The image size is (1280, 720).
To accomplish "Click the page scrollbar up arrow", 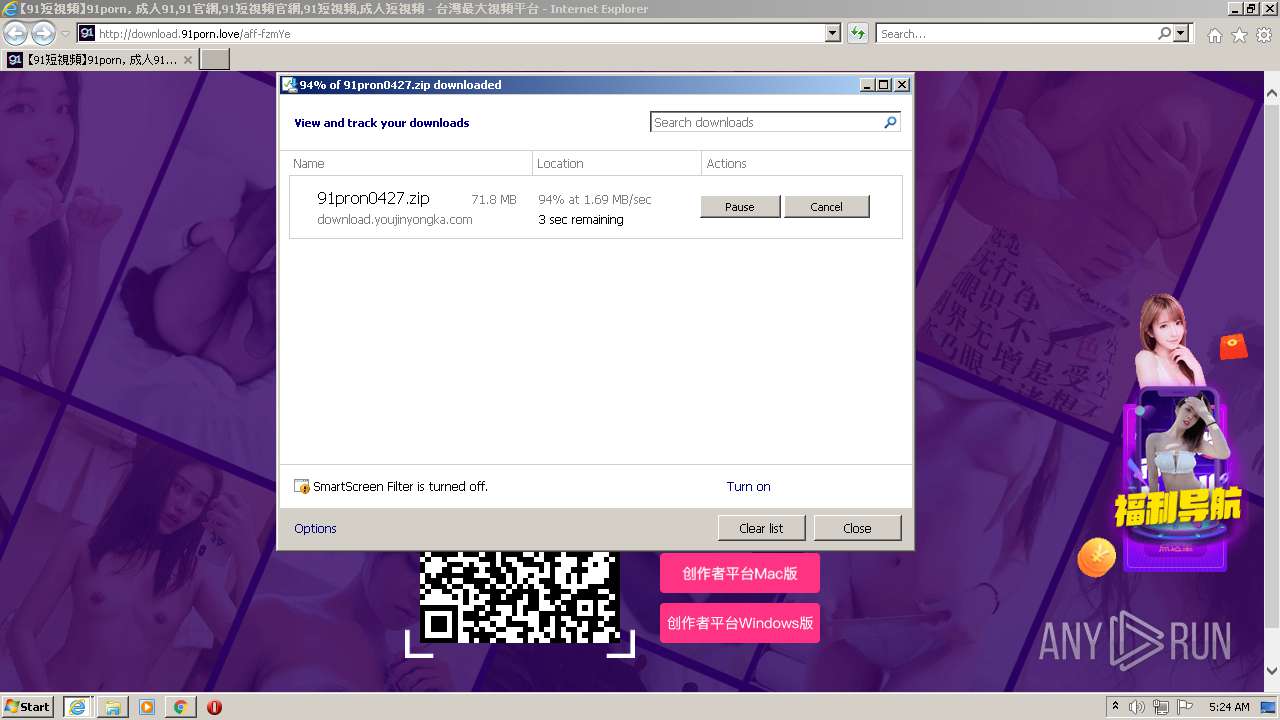I will pyautogui.click(x=1272, y=94).
